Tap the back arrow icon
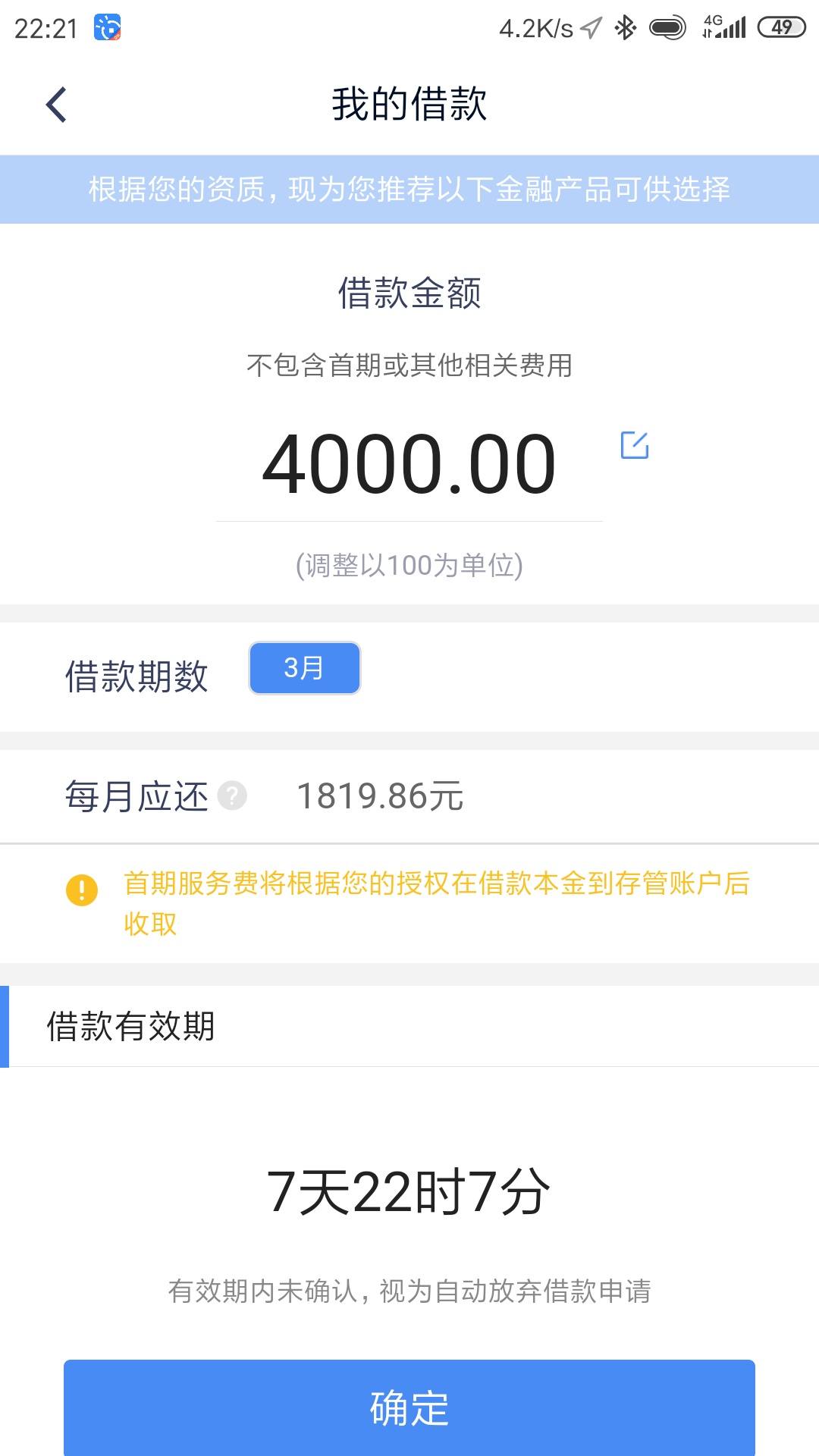 (x=57, y=105)
